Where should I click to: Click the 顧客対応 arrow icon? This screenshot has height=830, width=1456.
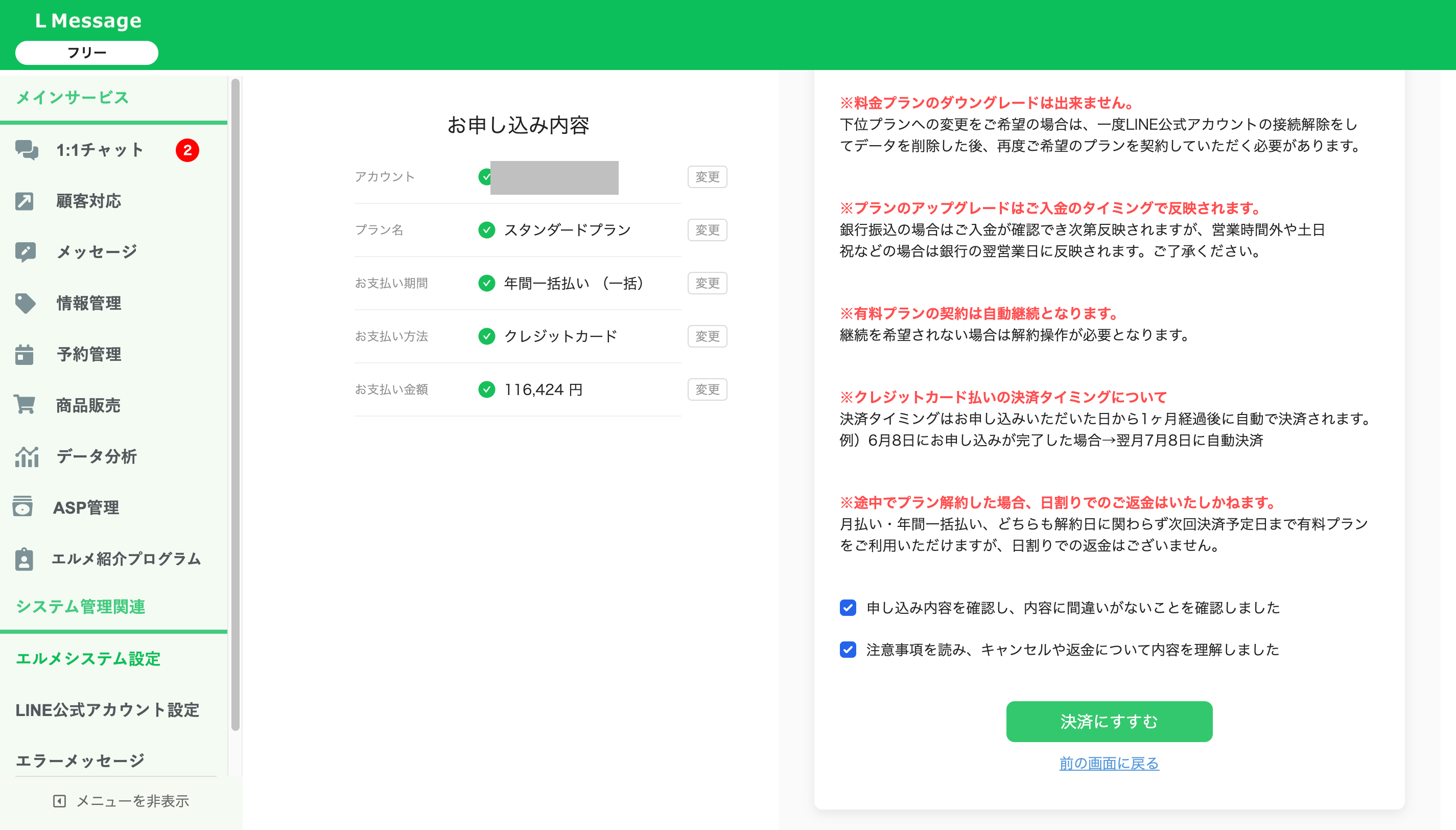coord(25,201)
